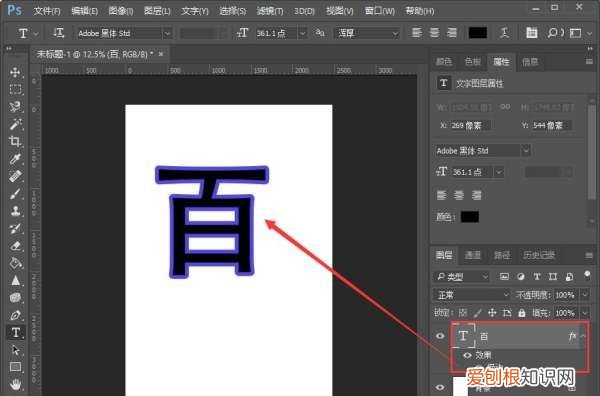The image size is (600, 396).
Task: Open layer opacity slider dropdown
Action: click(585, 295)
